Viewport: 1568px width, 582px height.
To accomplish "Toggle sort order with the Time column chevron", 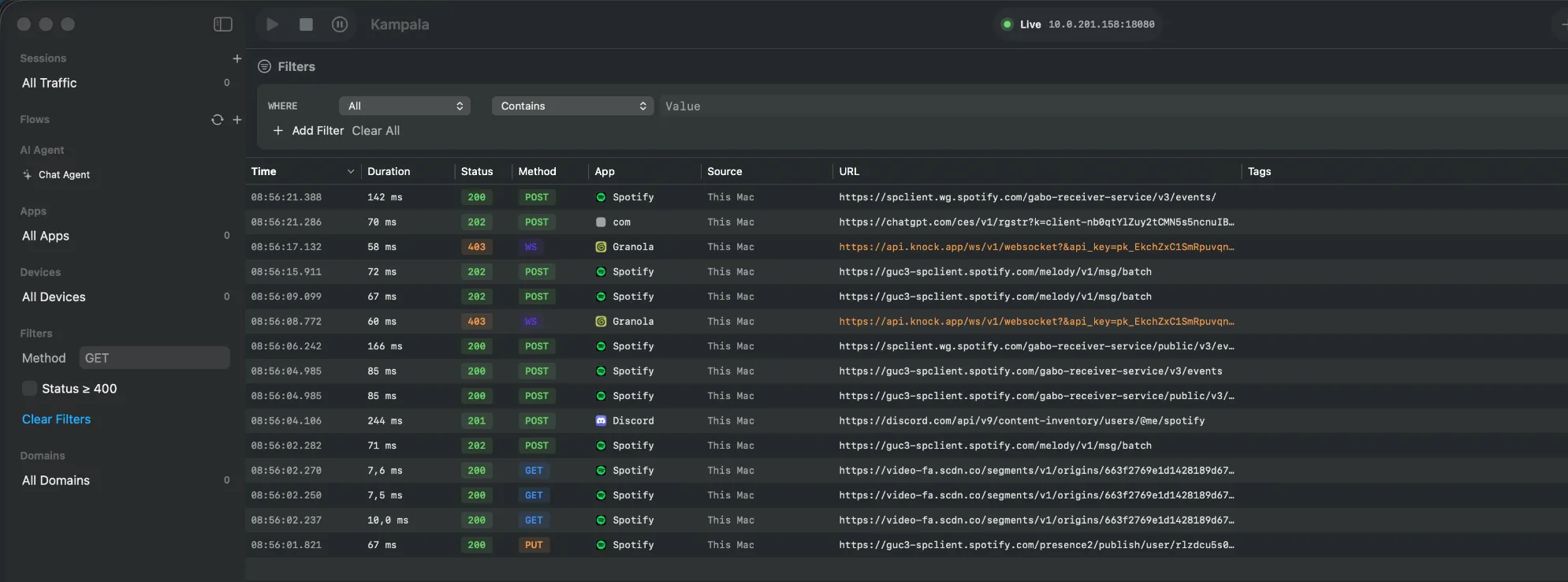I will 351,172.
